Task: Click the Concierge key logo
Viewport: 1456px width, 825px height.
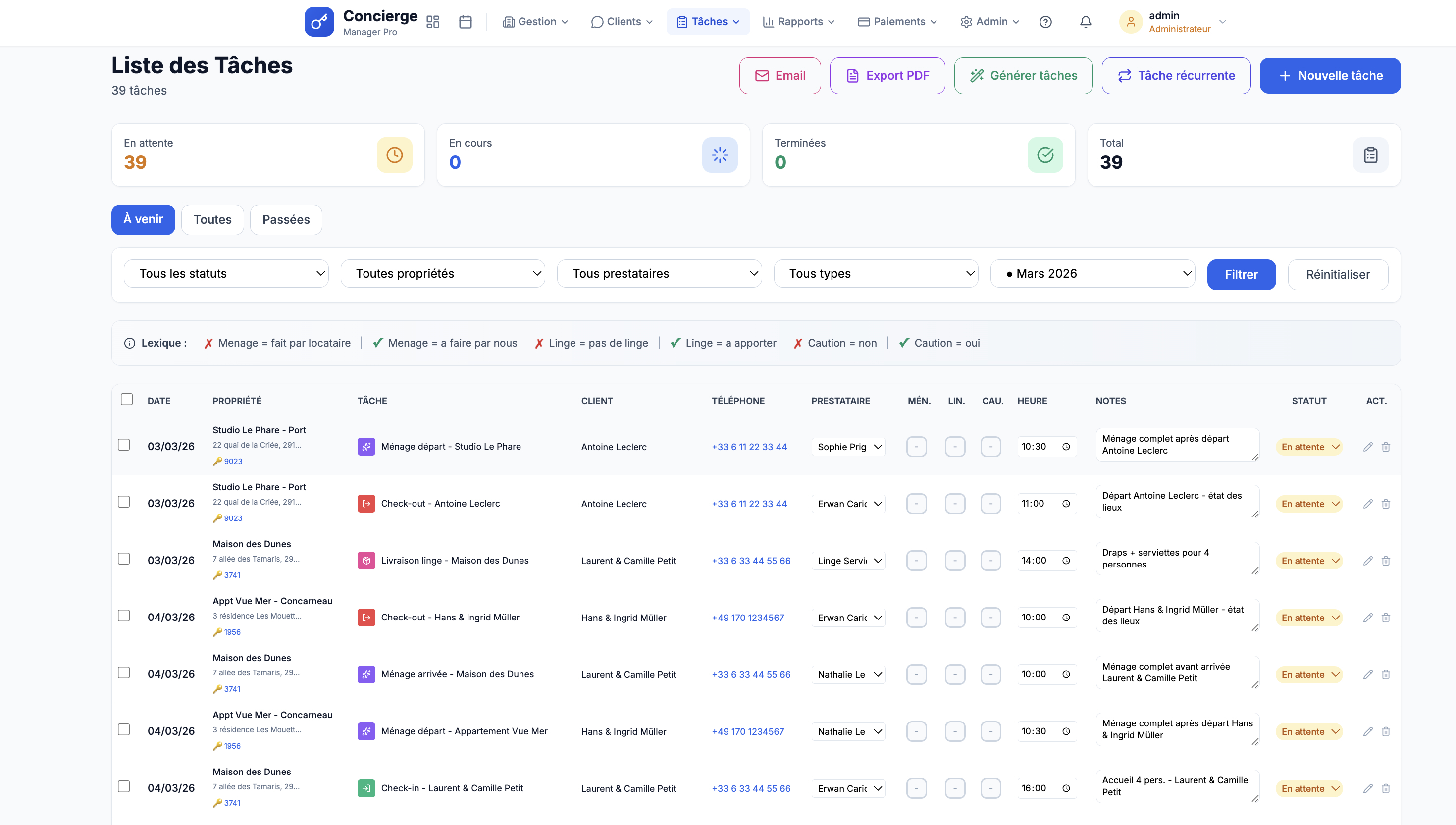Action: coord(319,22)
